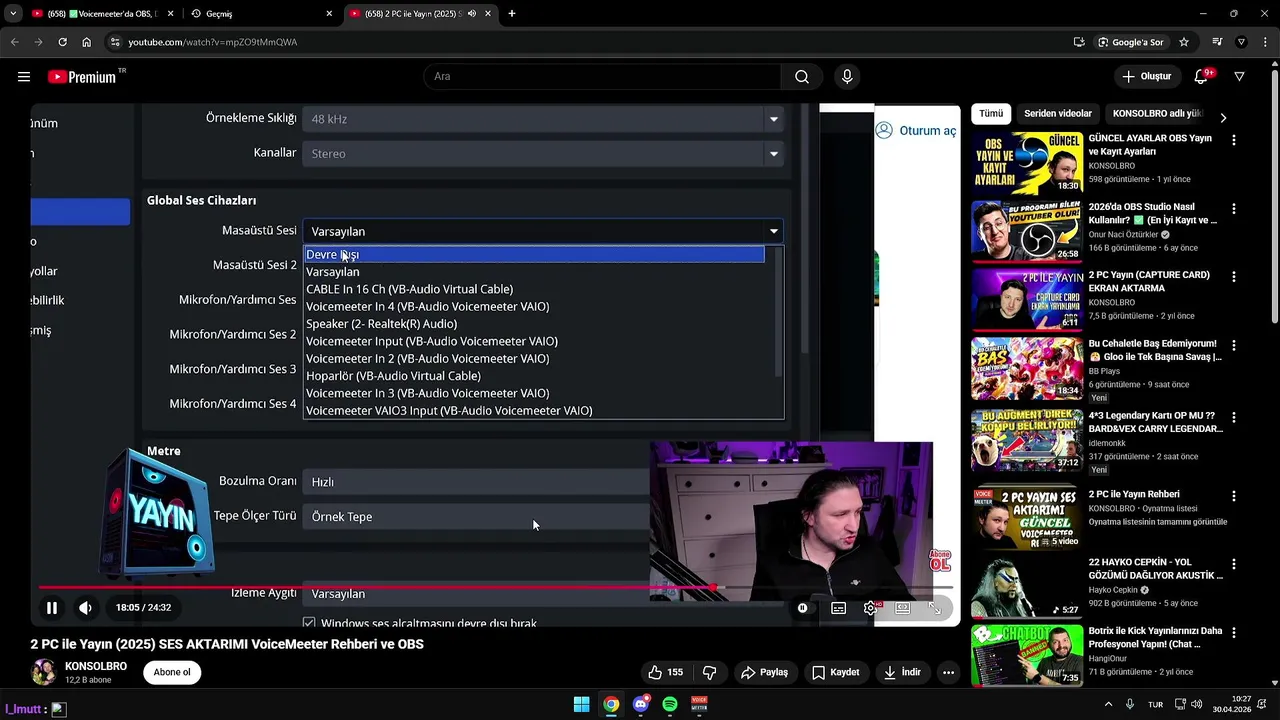Viewport: 1280px width, 720px height.
Task: Save the video with Kaydet
Action: pyautogui.click(x=836, y=672)
